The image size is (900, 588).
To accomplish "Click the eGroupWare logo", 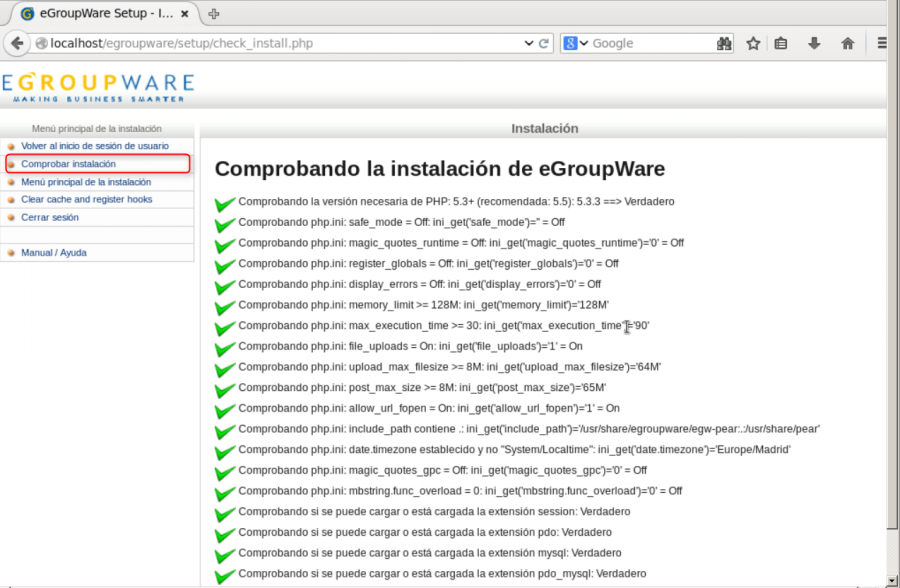I will [97, 85].
